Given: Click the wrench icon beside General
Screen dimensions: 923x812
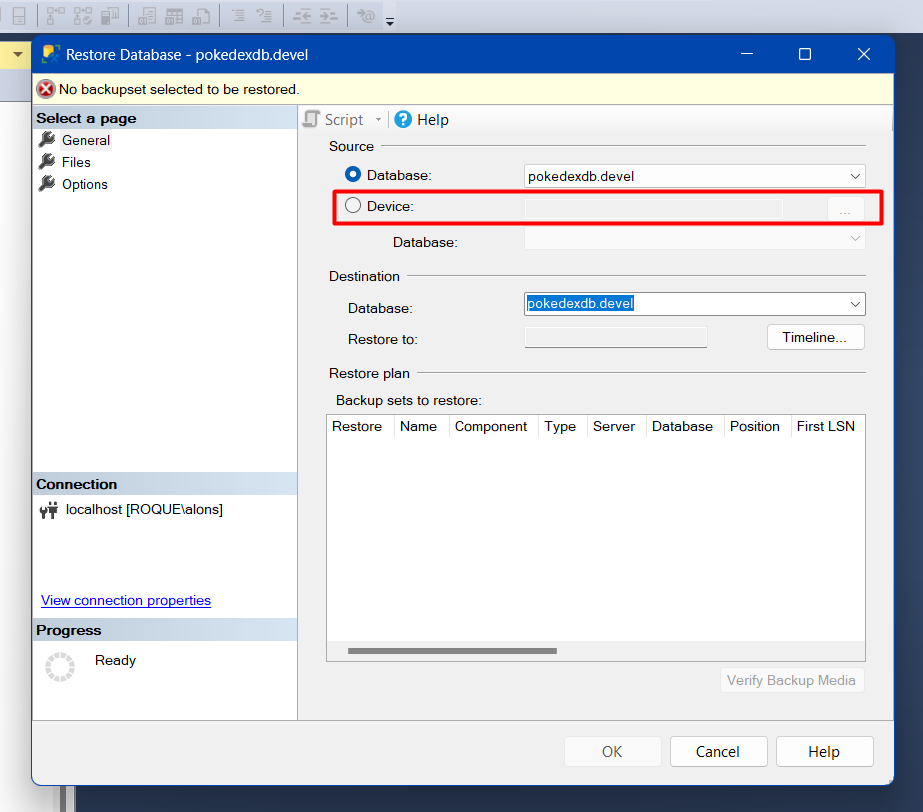Looking at the screenshot, I should pyautogui.click(x=47, y=140).
